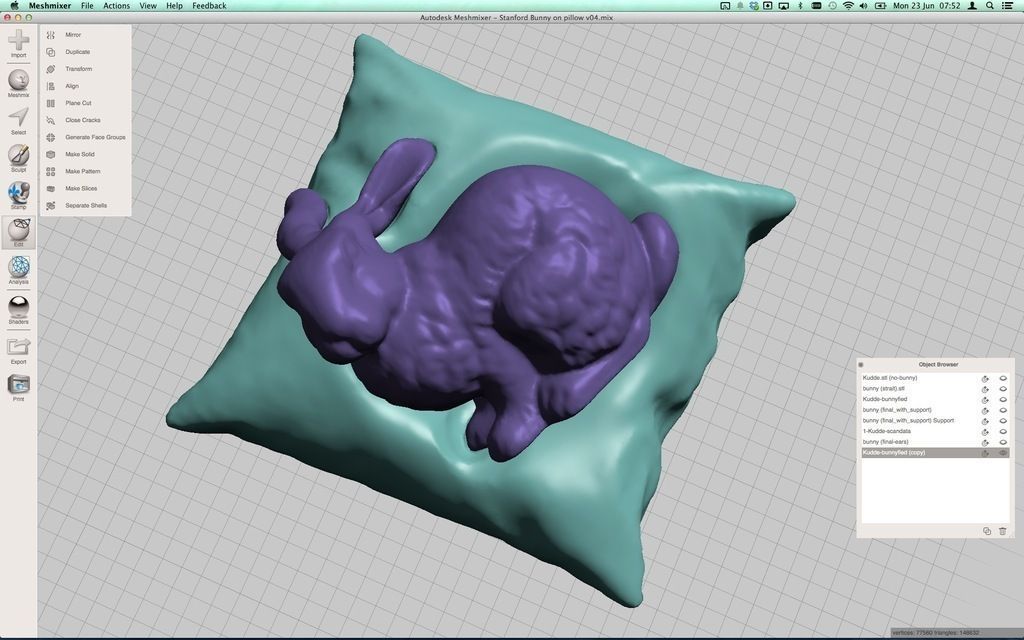
Task: Toggle visibility of Kudde-bunnyfied (copy)
Action: tap(1003, 453)
